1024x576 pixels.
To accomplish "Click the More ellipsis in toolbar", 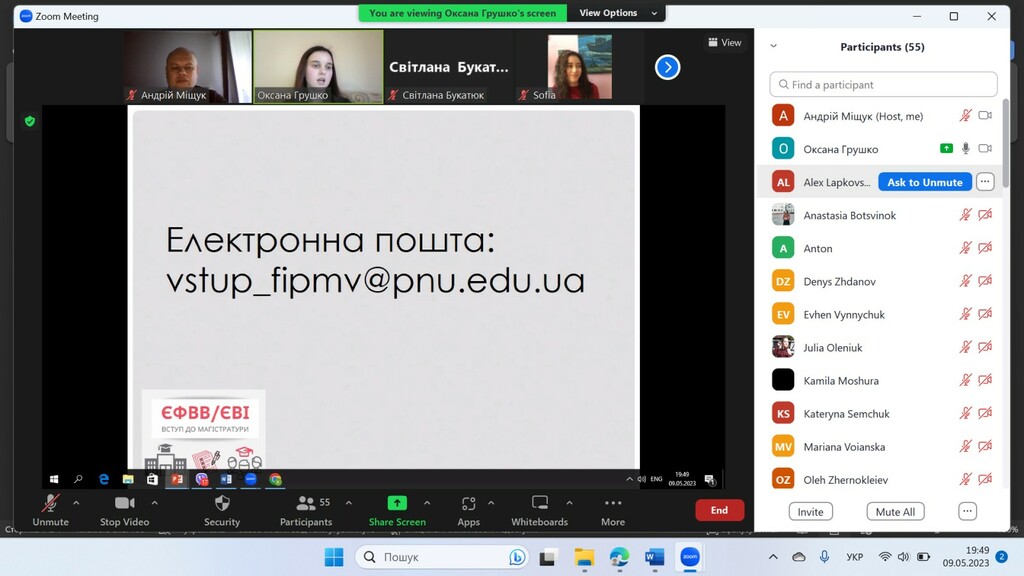I will (613, 503).
